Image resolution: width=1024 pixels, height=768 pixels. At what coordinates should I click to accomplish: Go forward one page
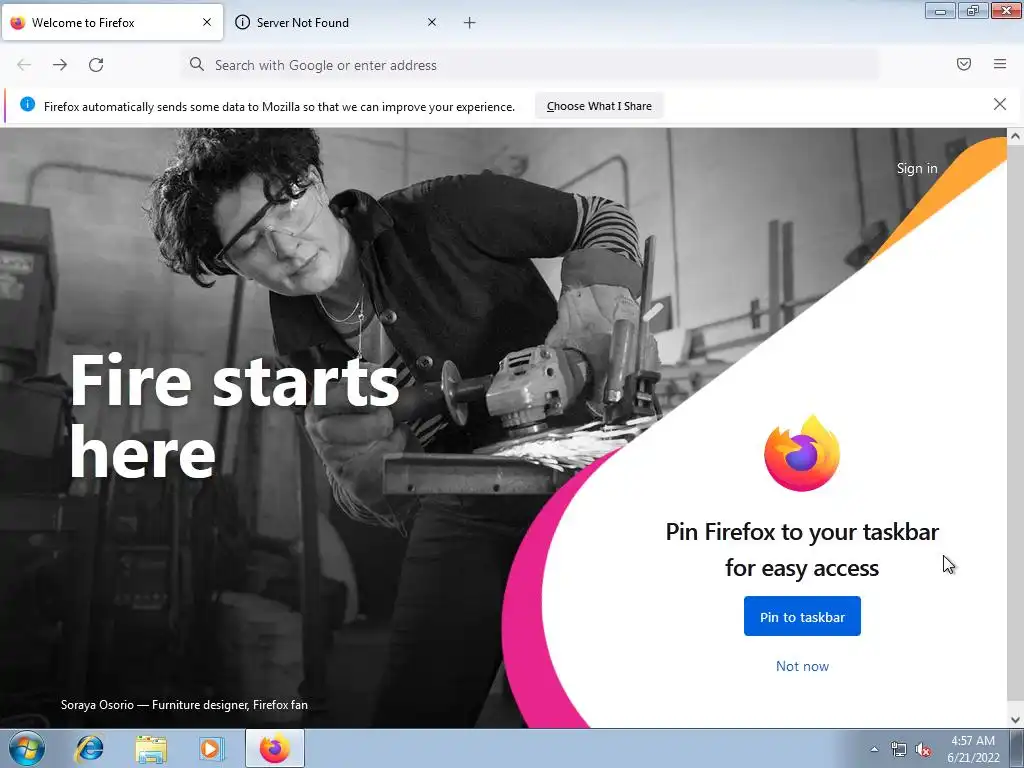tap(60, 65)
